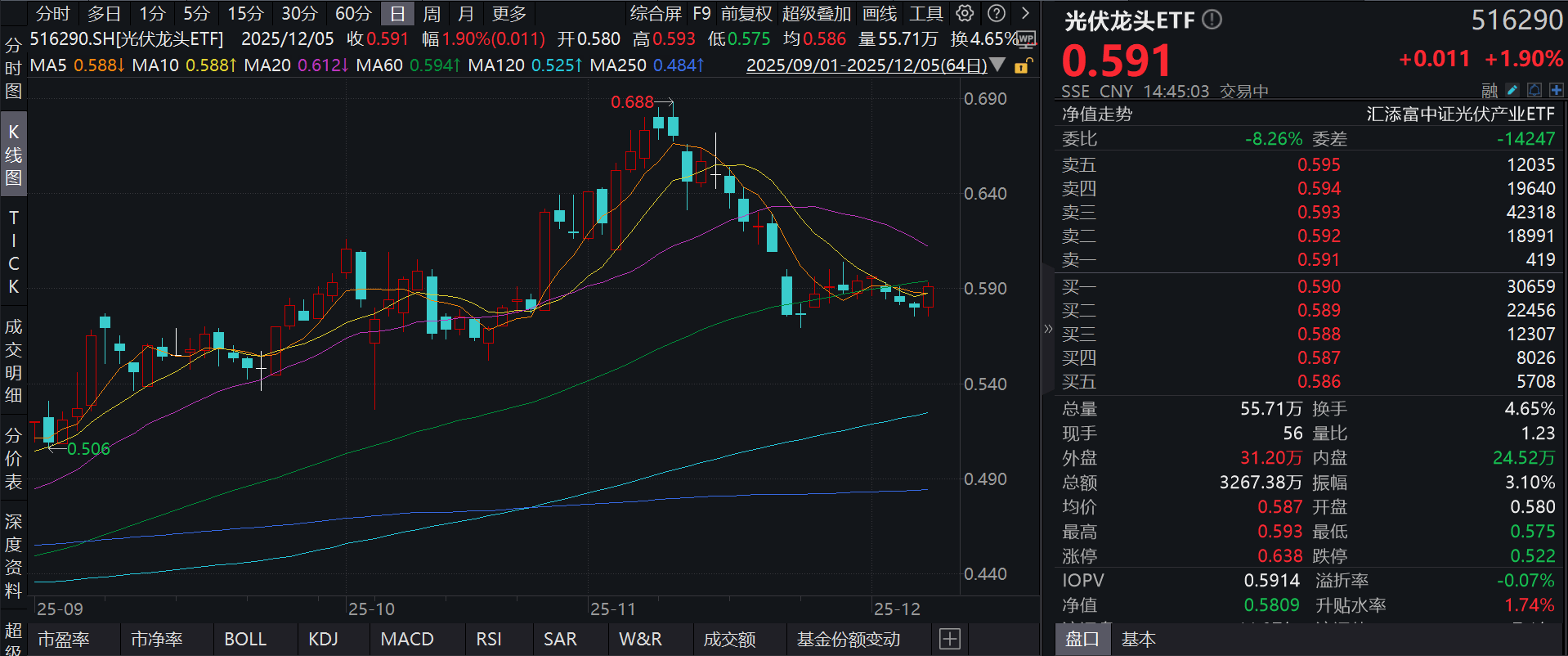The width and height of the screenshot is (1568, 656).
Task: Click the WP monitor icon
Action: [x=1027, y=39]
